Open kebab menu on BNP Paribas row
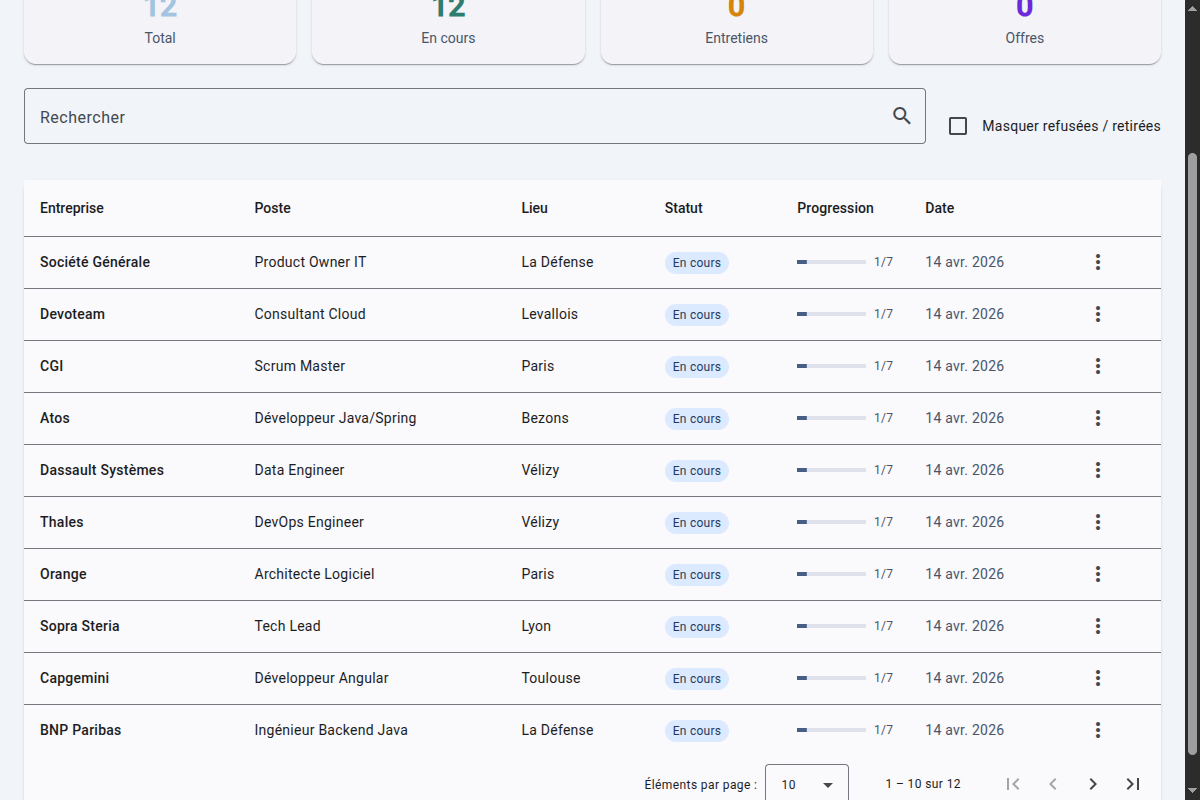The image size is (1200, 800). pos(1097,730)
